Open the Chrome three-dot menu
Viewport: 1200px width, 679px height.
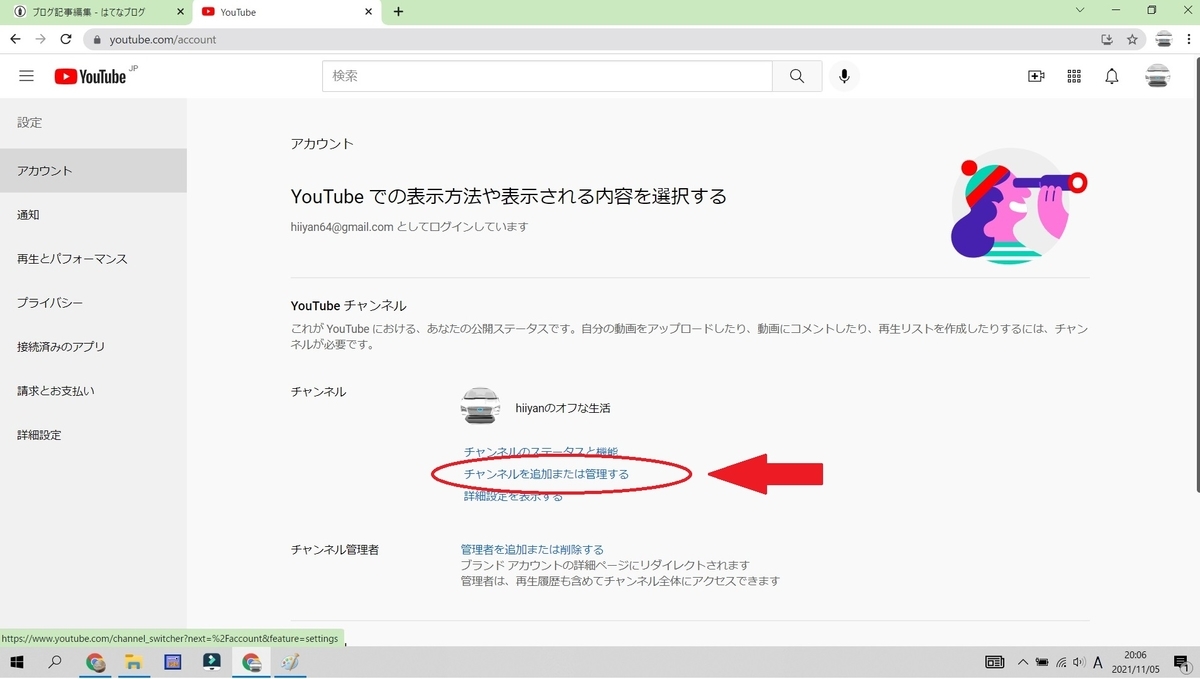point(1188,39)
